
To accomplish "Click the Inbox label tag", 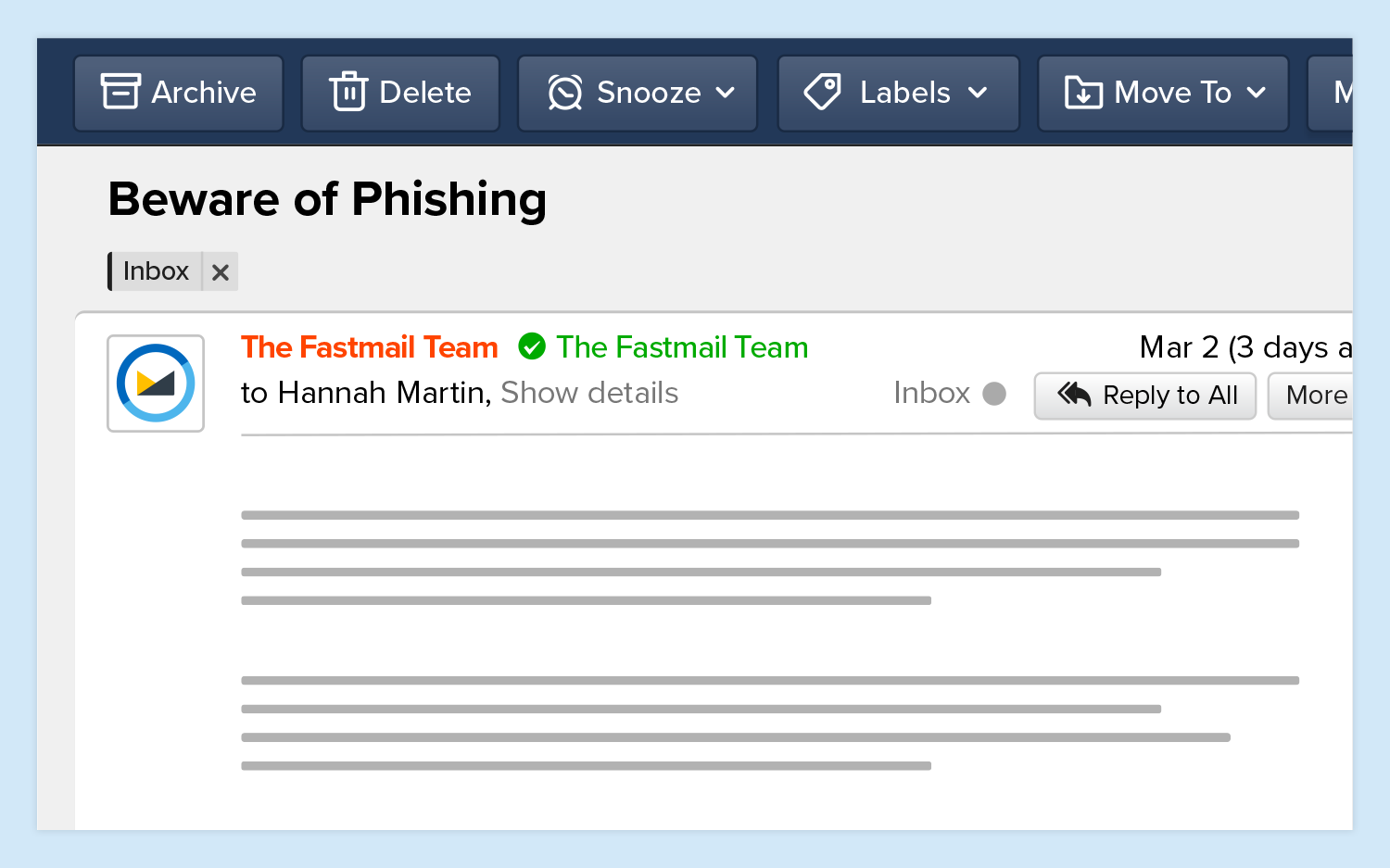I will (156, 271).
